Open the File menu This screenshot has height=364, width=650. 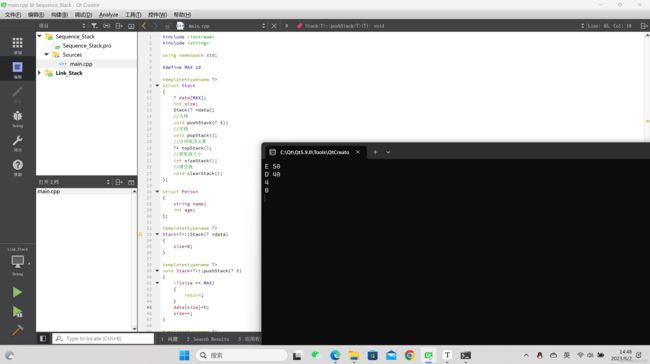coord(13,15)
